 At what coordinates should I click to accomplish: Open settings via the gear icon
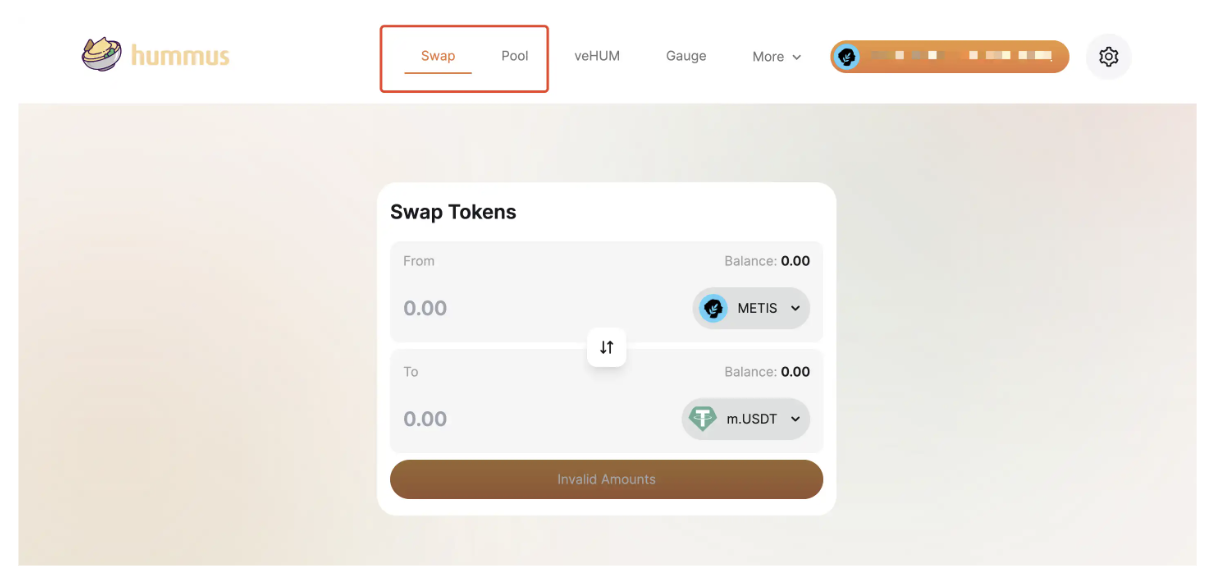click(1108, 57)
